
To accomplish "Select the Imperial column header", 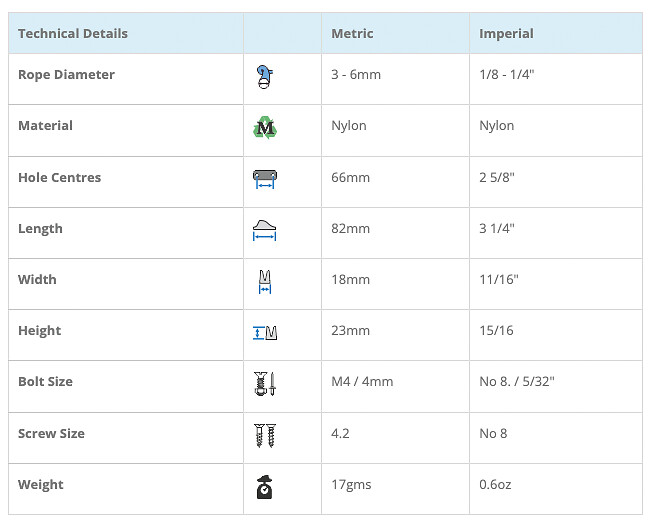I will (506, 33).
